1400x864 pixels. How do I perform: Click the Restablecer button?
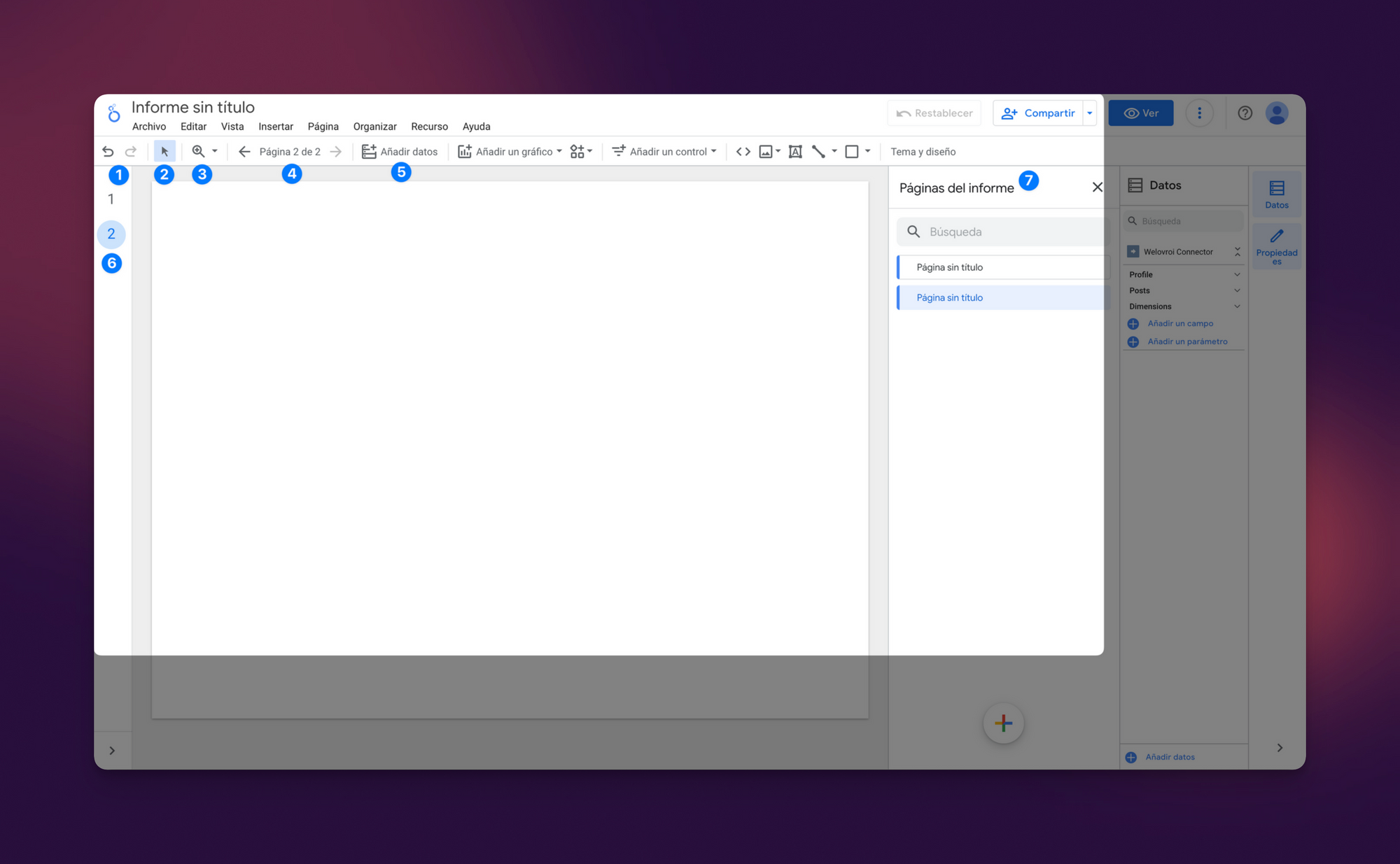pyautogui.click(x=934, y=113)
